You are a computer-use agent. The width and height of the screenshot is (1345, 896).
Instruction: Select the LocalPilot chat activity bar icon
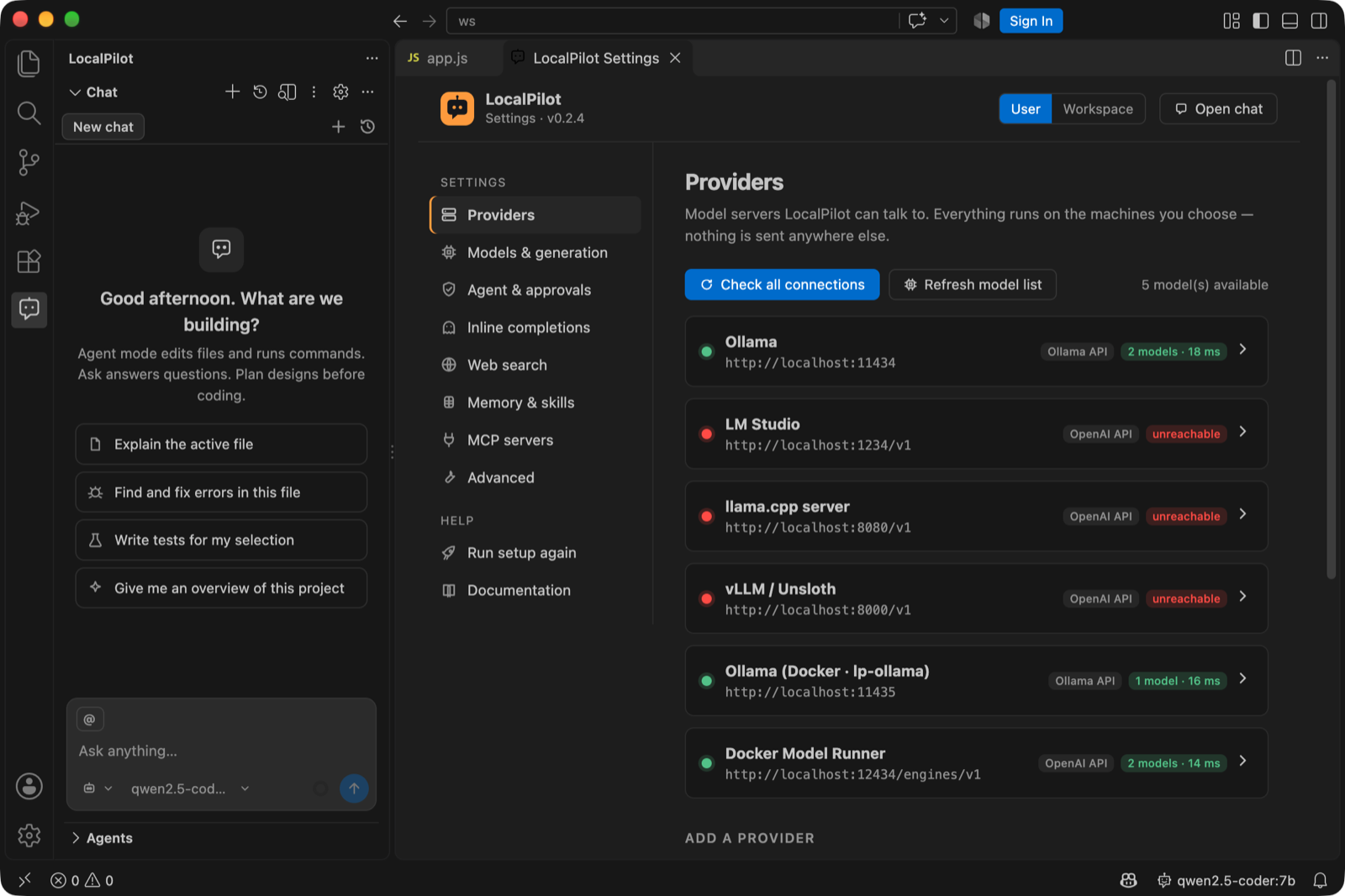29,309
